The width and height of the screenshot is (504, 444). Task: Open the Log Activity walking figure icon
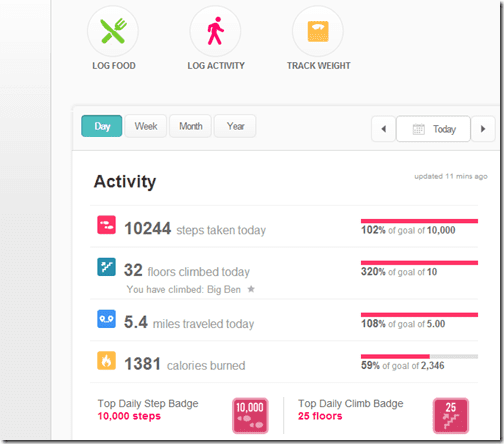[215, 31]
